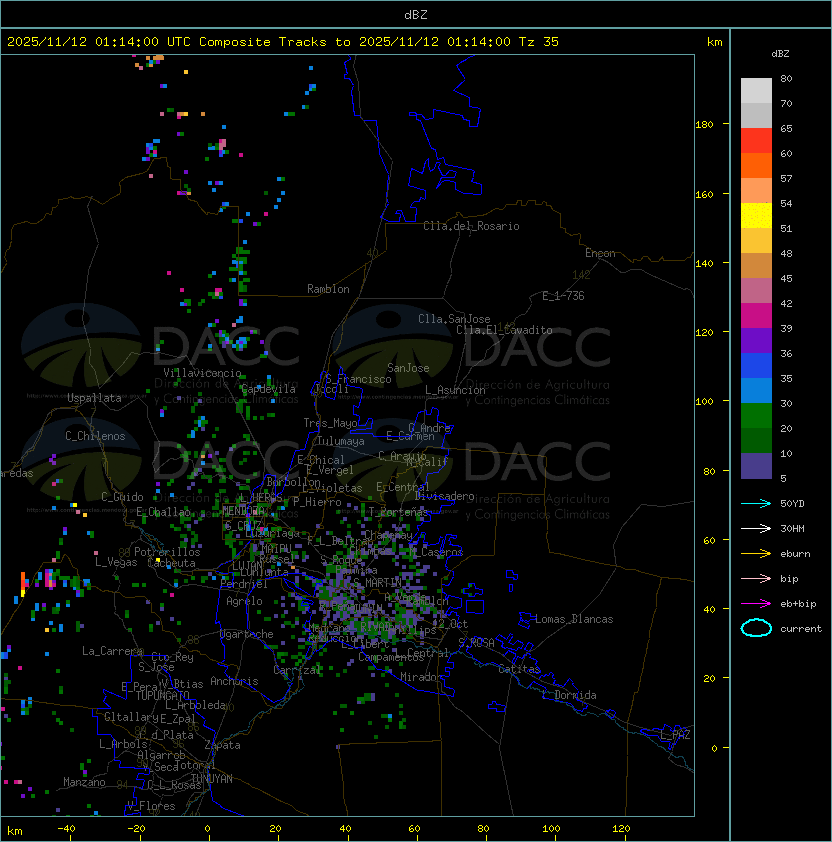Click the 'Clla.del_Rosario' map label
Screen dimensions: 832x842
471,226
